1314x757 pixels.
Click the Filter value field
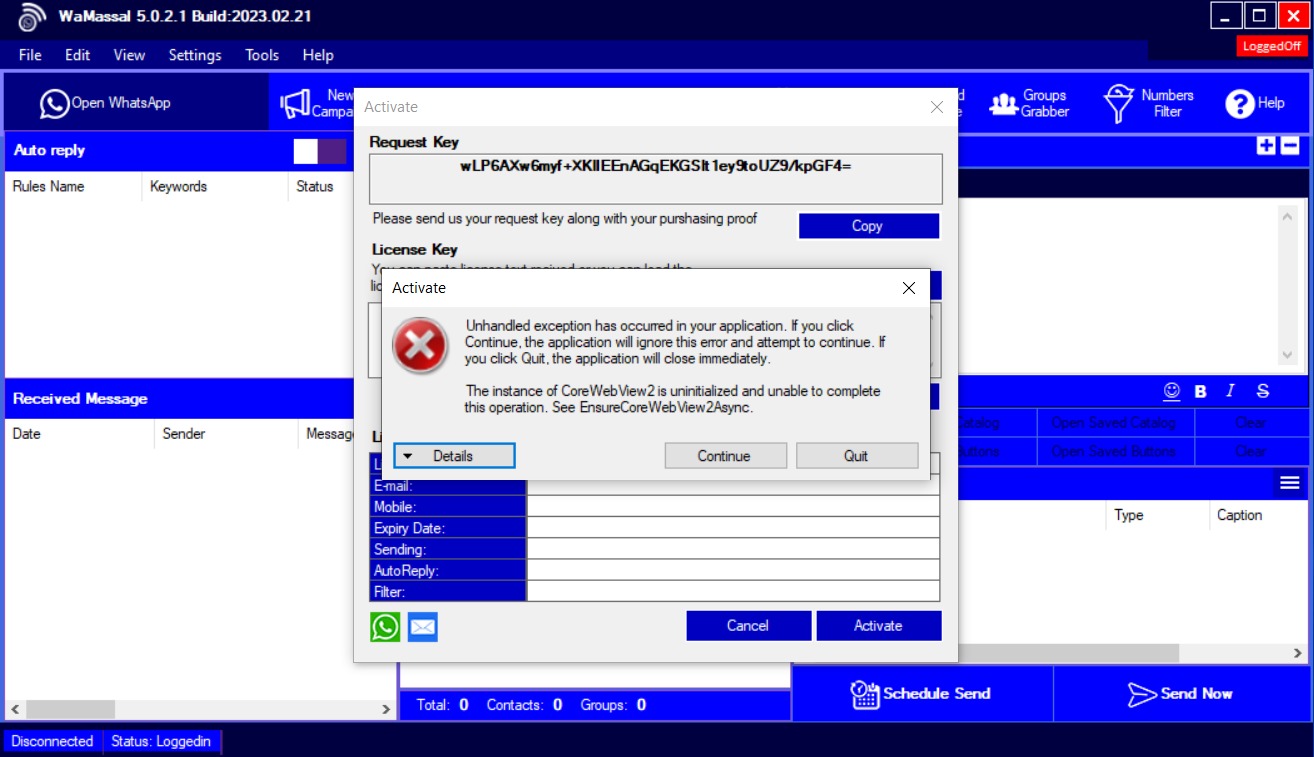tap(733, 591)
